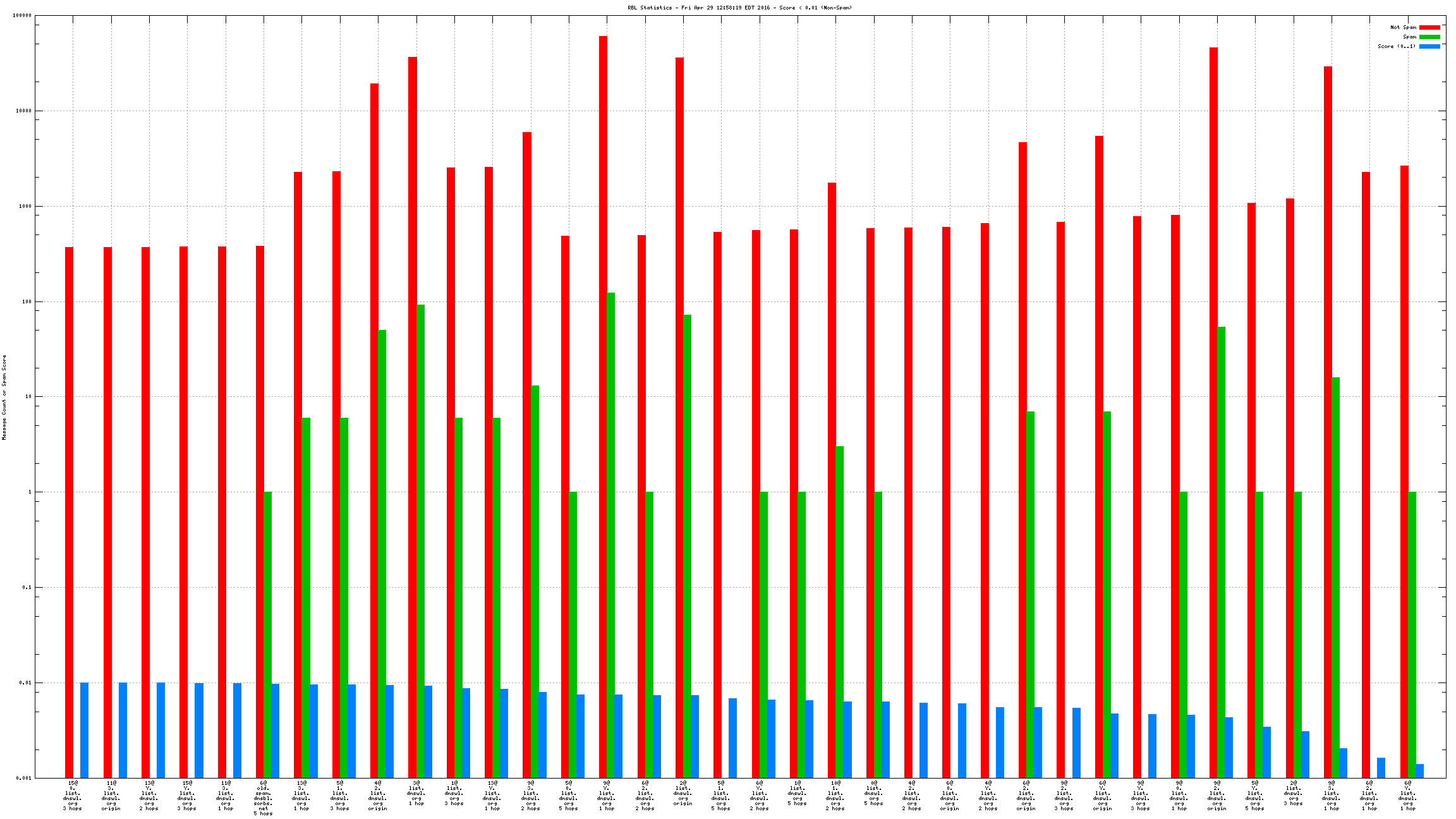Click the red Not Spam legend swatch

click(1429, 27)
